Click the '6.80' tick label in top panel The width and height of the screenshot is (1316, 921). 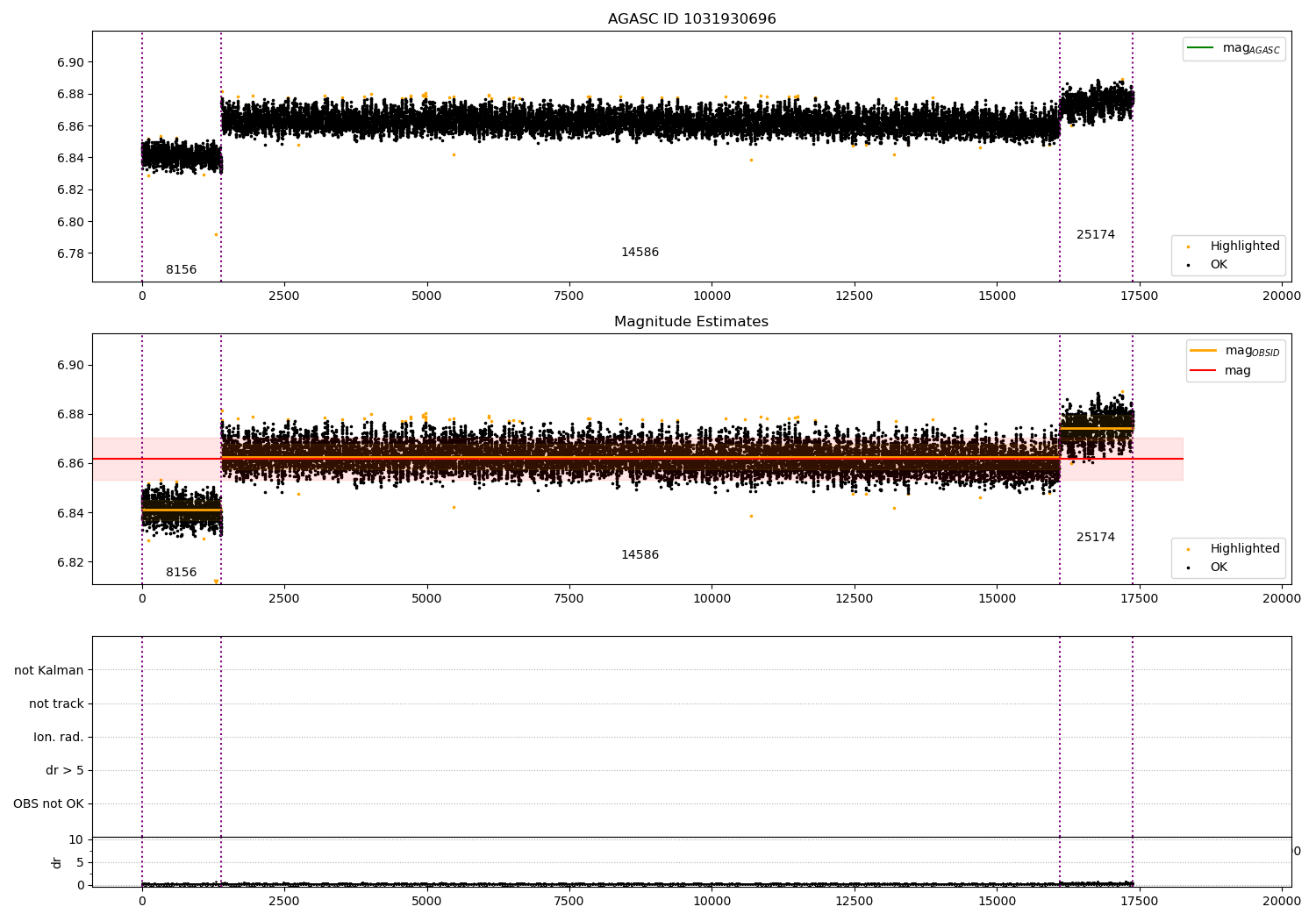[71, 222]
